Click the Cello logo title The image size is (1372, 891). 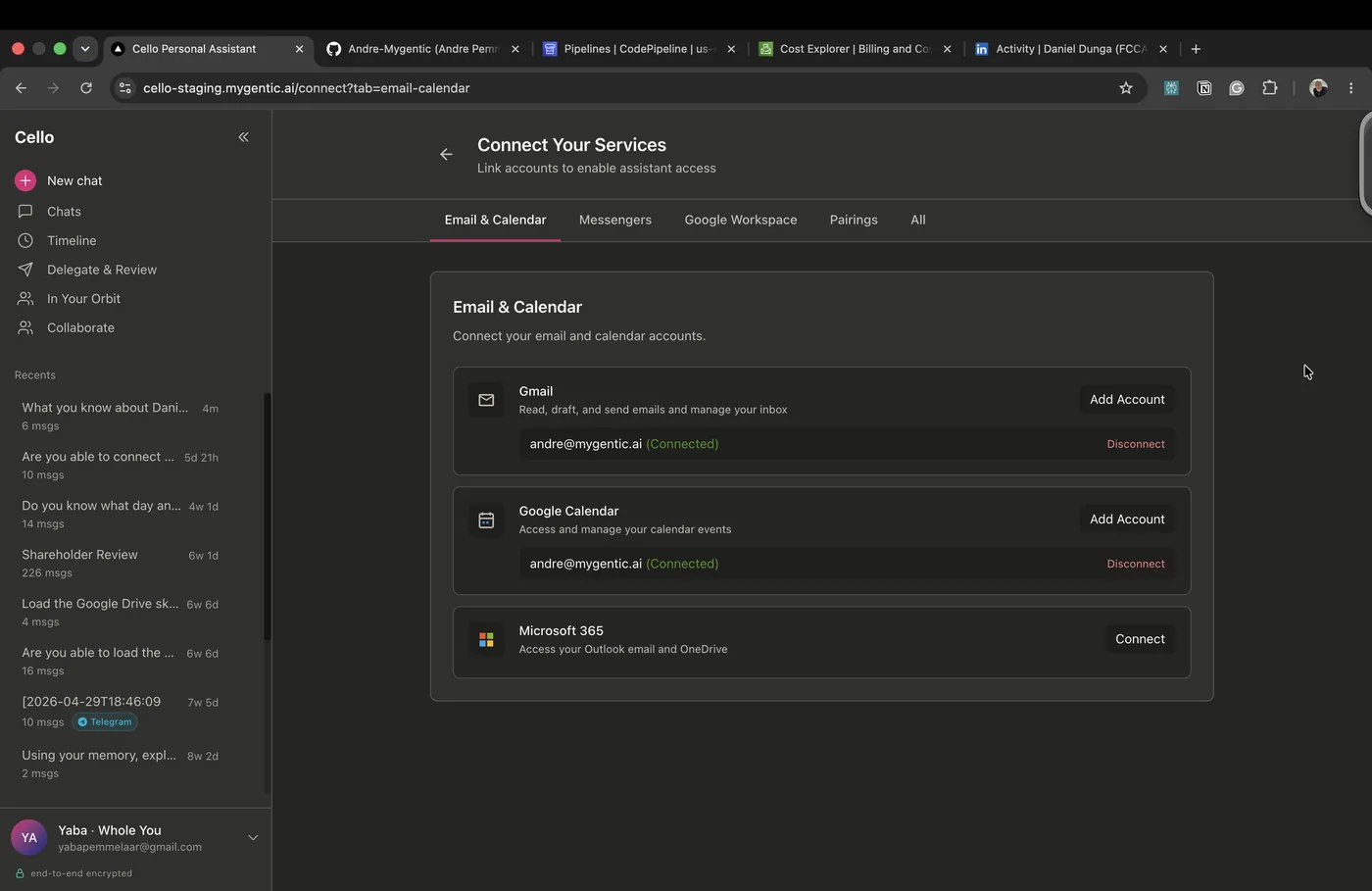pyautogui.click(x=34, y=137)
